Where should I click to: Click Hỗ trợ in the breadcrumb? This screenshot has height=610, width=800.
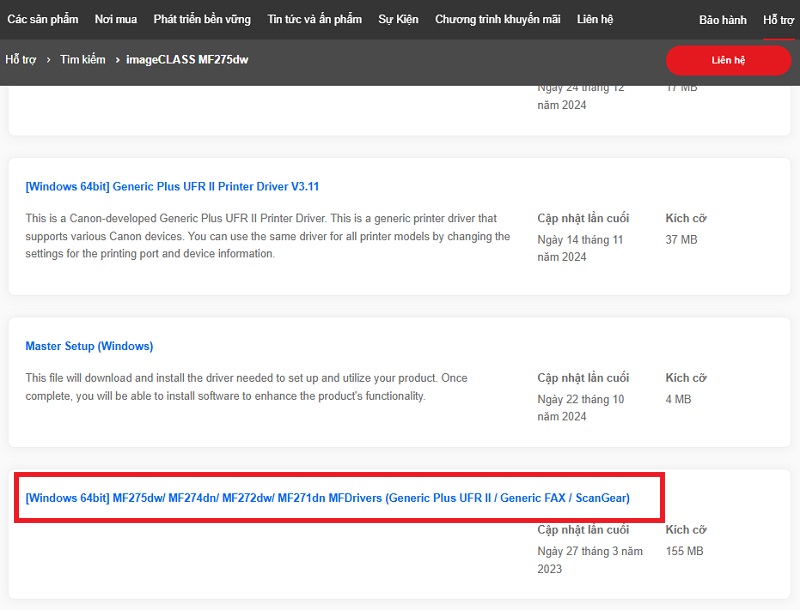coord(20,60)
